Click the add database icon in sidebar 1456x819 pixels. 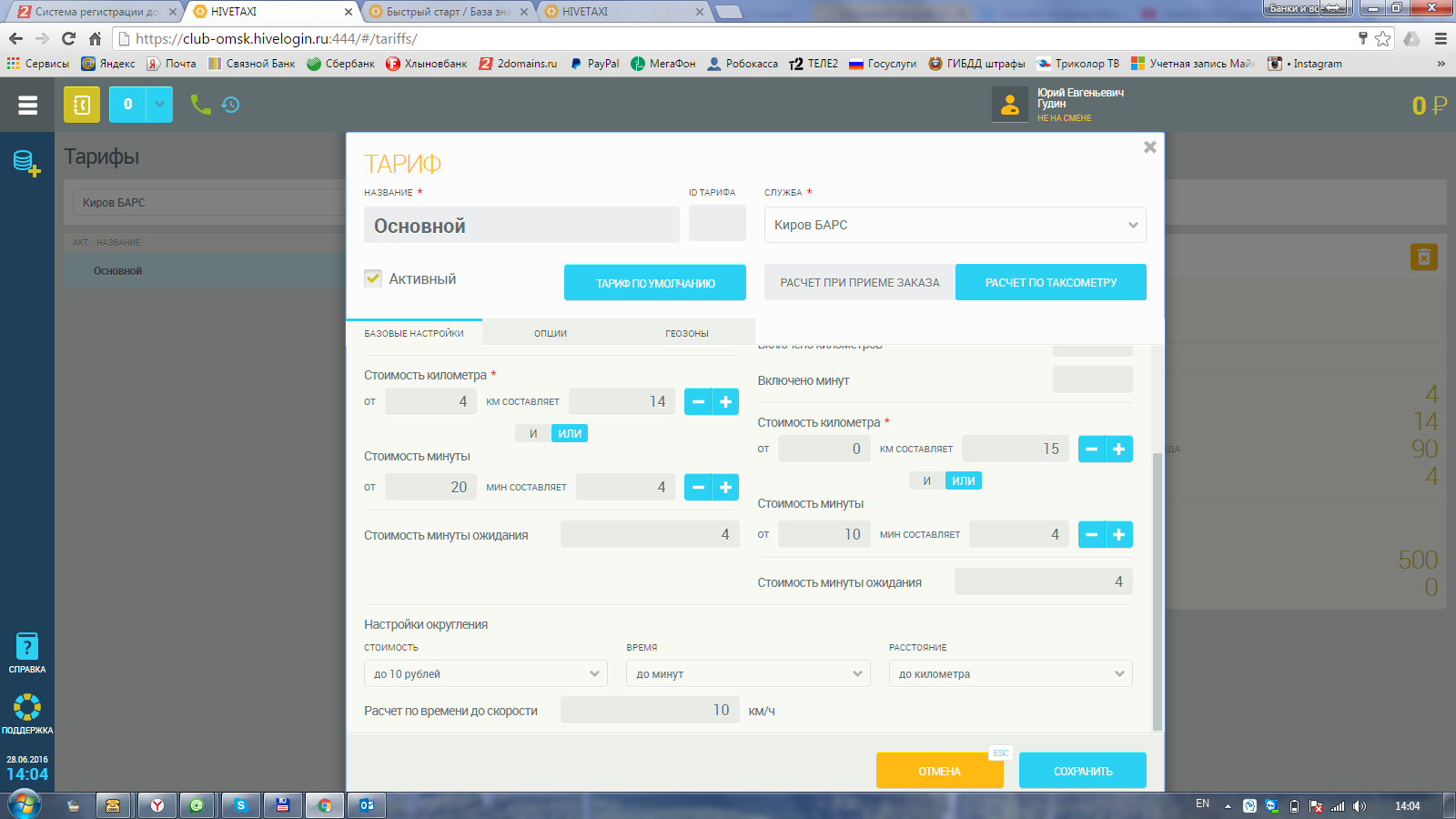(26, 164)
